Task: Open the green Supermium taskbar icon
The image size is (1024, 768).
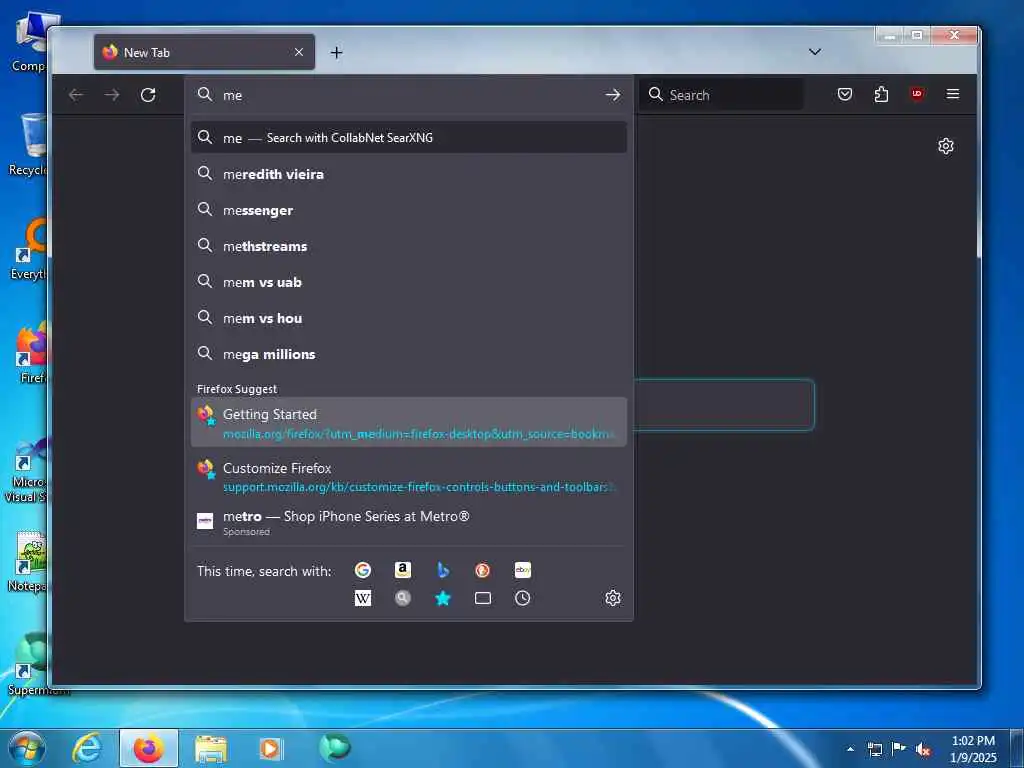Action: [x=334, y=748]
